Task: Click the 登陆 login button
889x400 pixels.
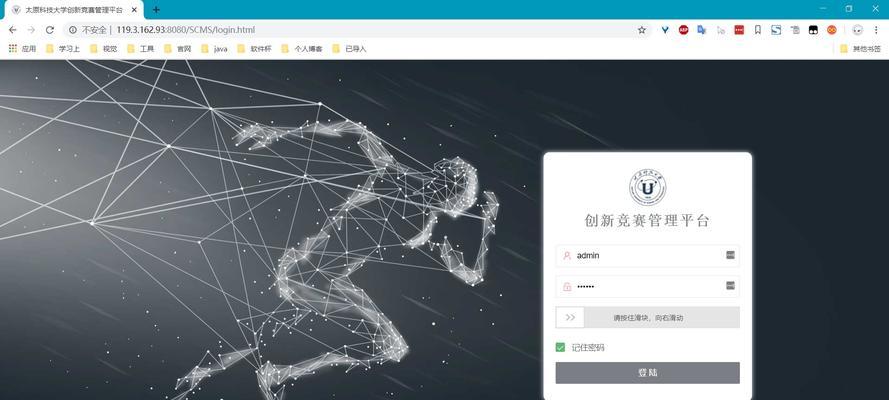Action: [647, 373]
